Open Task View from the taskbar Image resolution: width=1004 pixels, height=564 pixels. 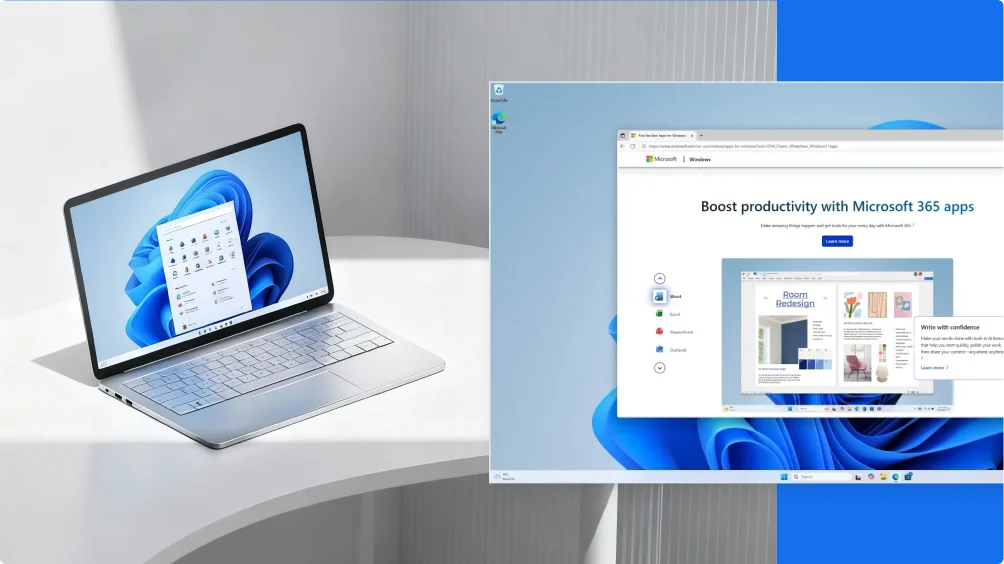[x=858, y=476]
